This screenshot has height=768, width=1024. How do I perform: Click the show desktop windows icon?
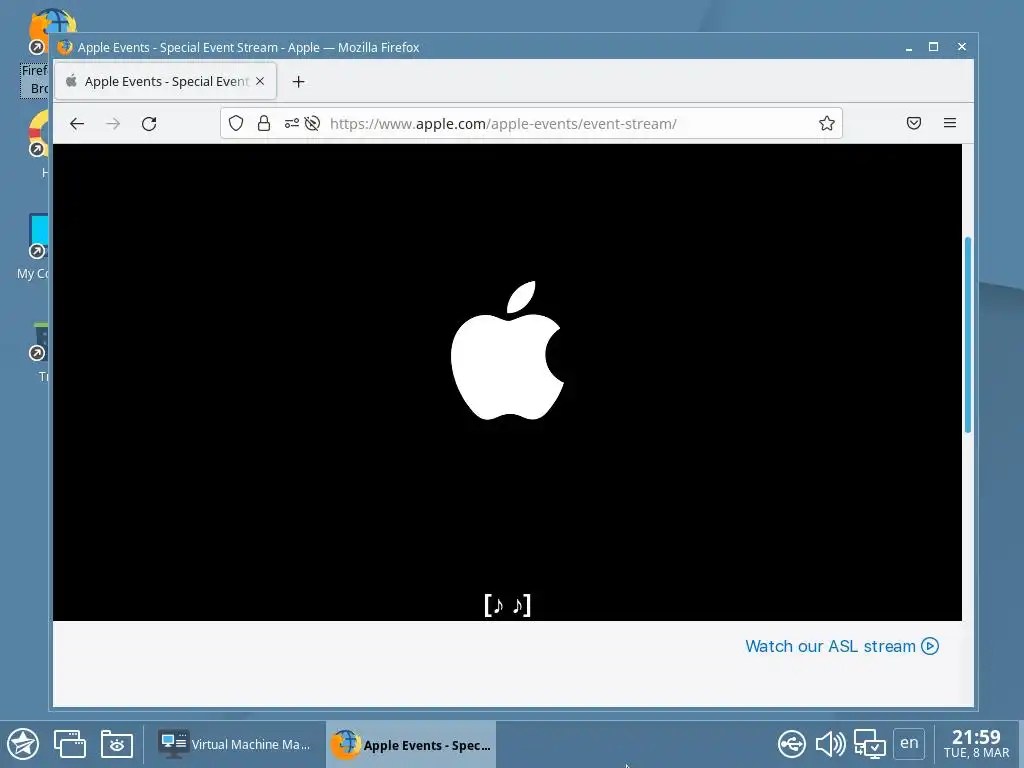[70, 744]
